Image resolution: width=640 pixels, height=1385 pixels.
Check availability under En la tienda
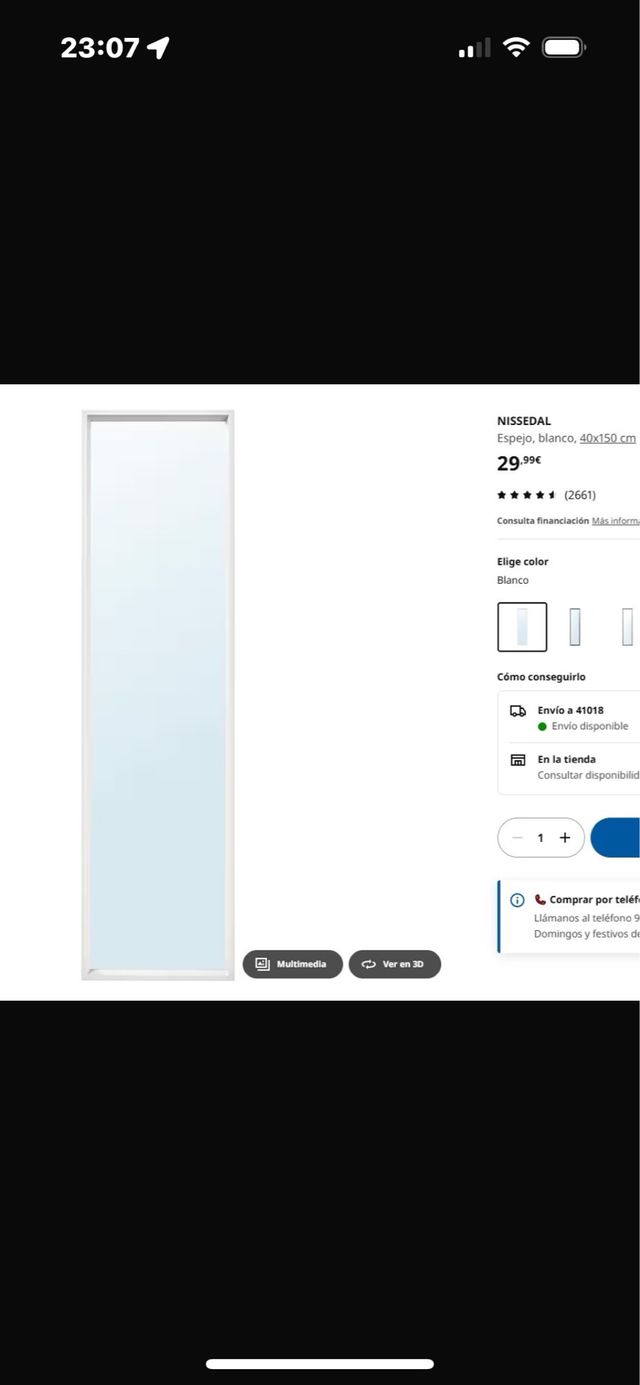coord(588,775)
